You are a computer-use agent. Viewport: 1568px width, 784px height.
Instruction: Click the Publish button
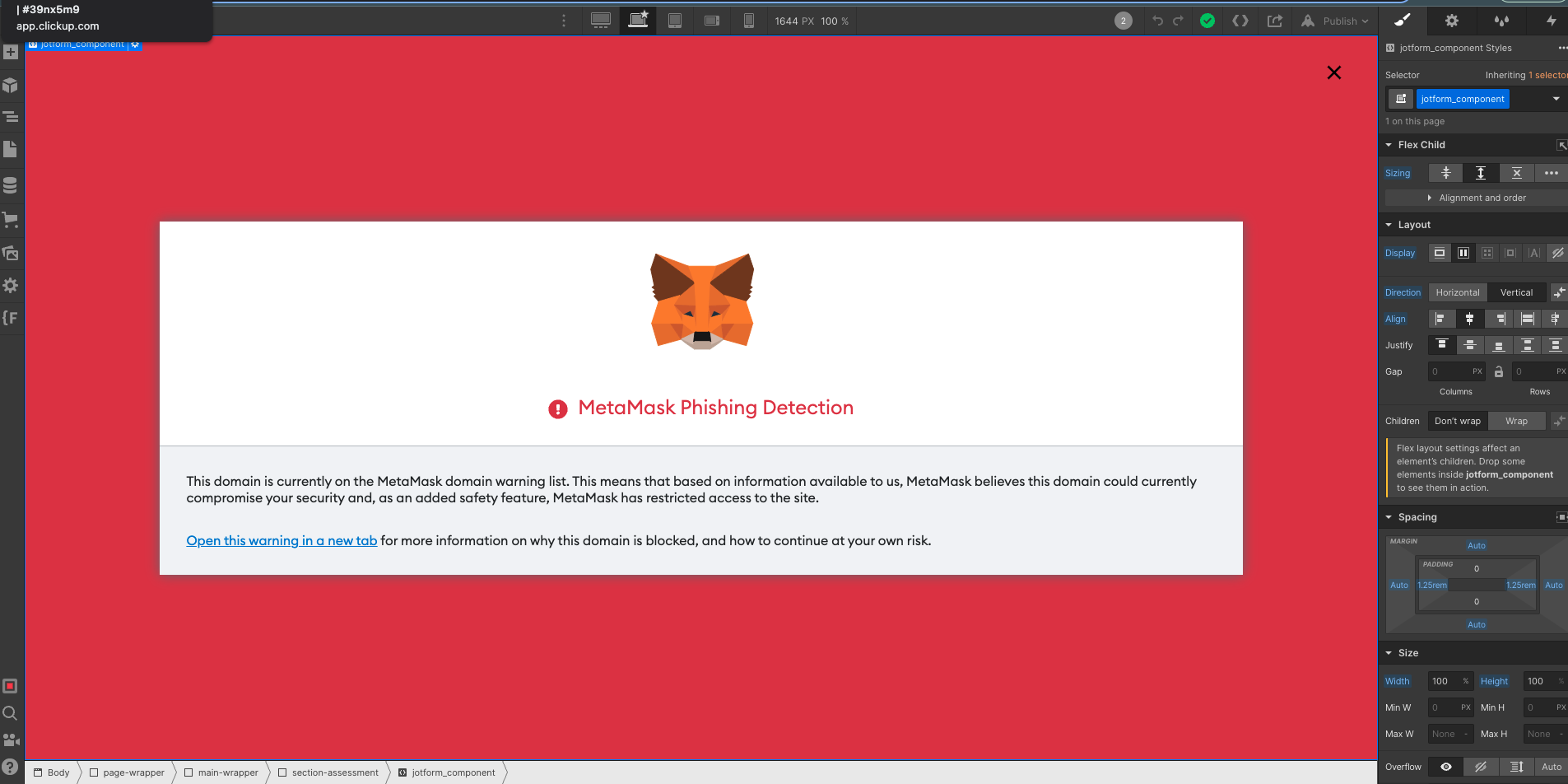pyautogui.click(x=1340, y=21)
